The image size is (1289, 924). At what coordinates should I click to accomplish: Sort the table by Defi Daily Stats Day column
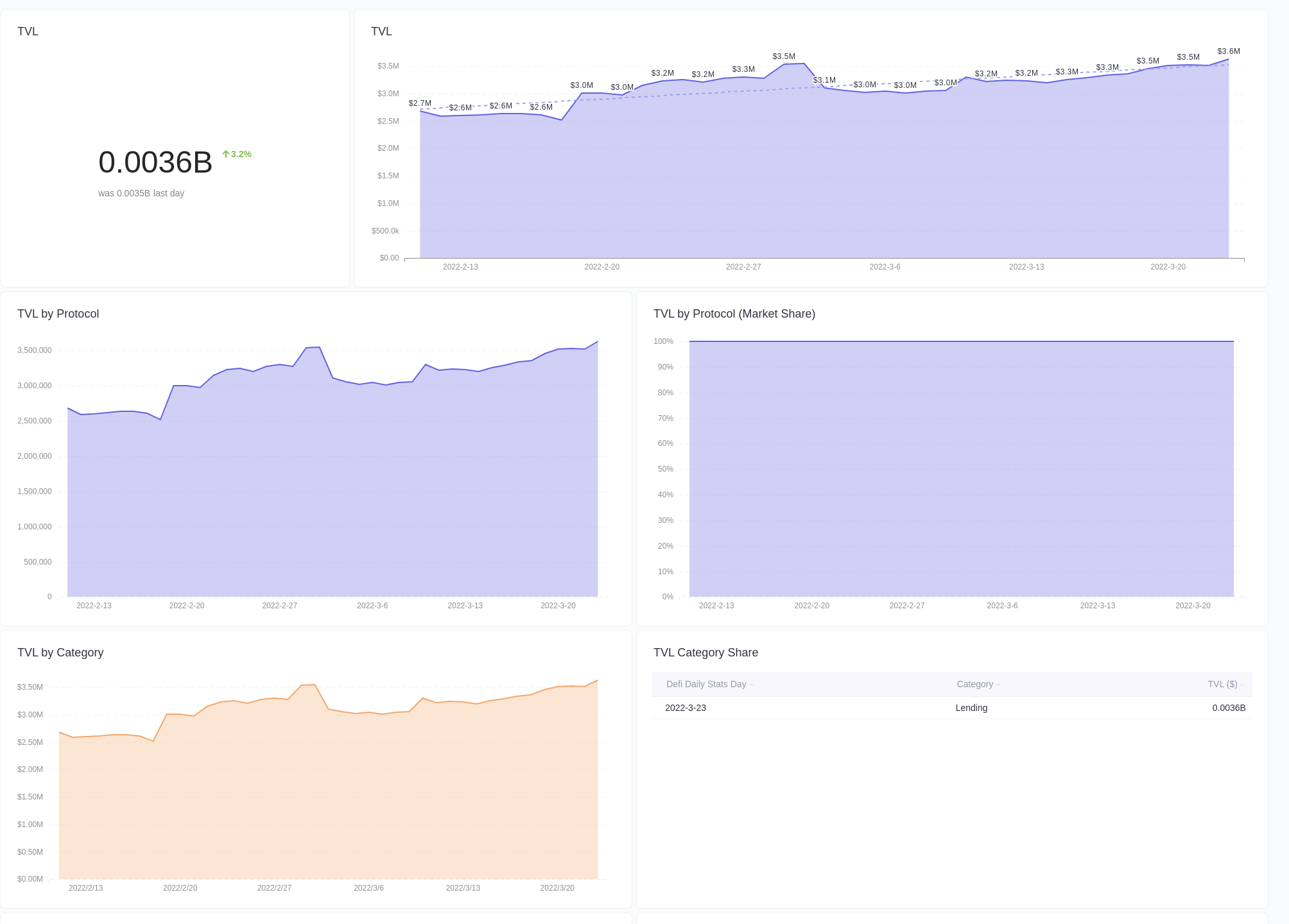(x=706, y=684)
